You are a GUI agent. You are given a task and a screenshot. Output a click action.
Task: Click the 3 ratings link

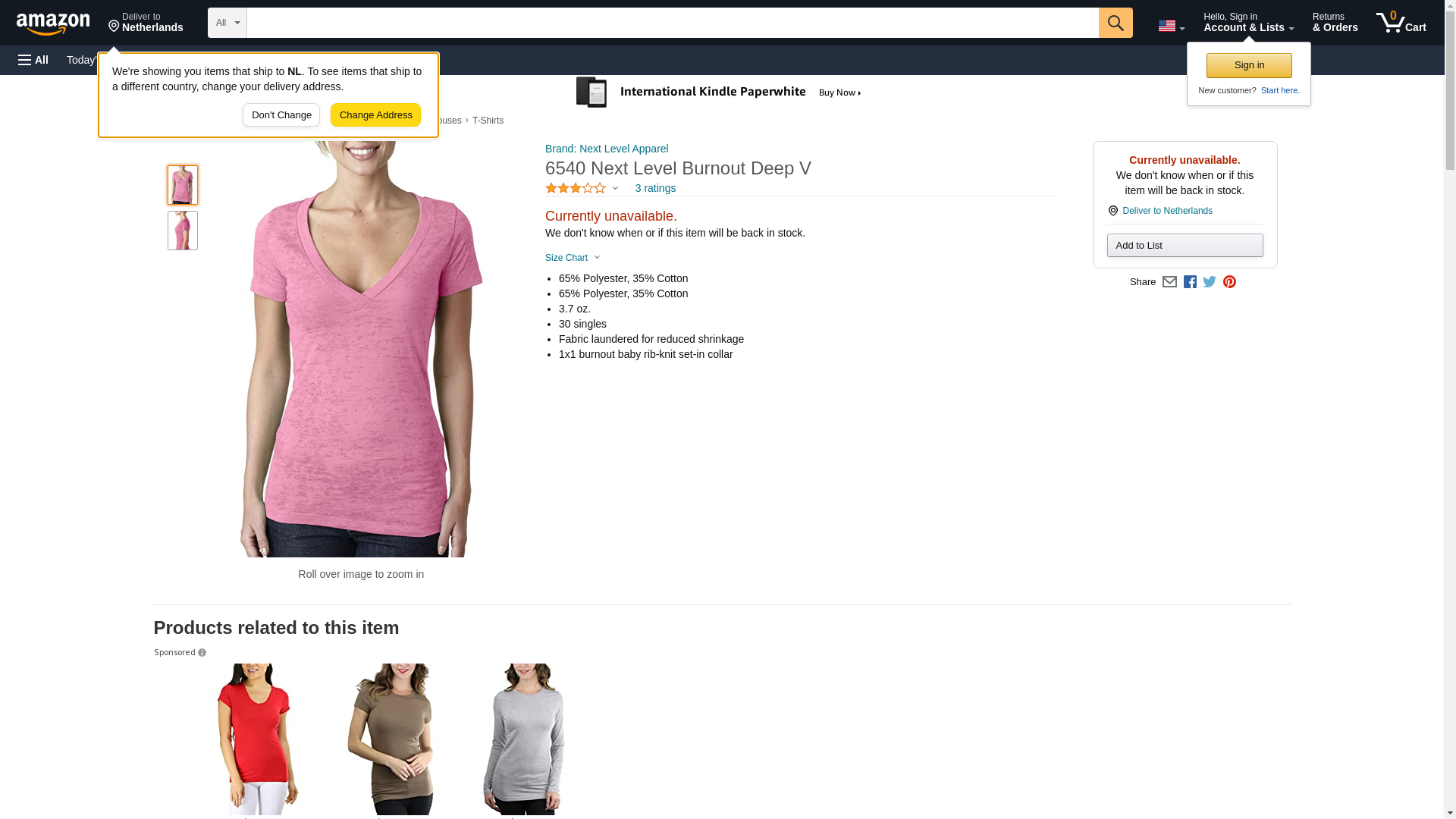coord(655,188)
